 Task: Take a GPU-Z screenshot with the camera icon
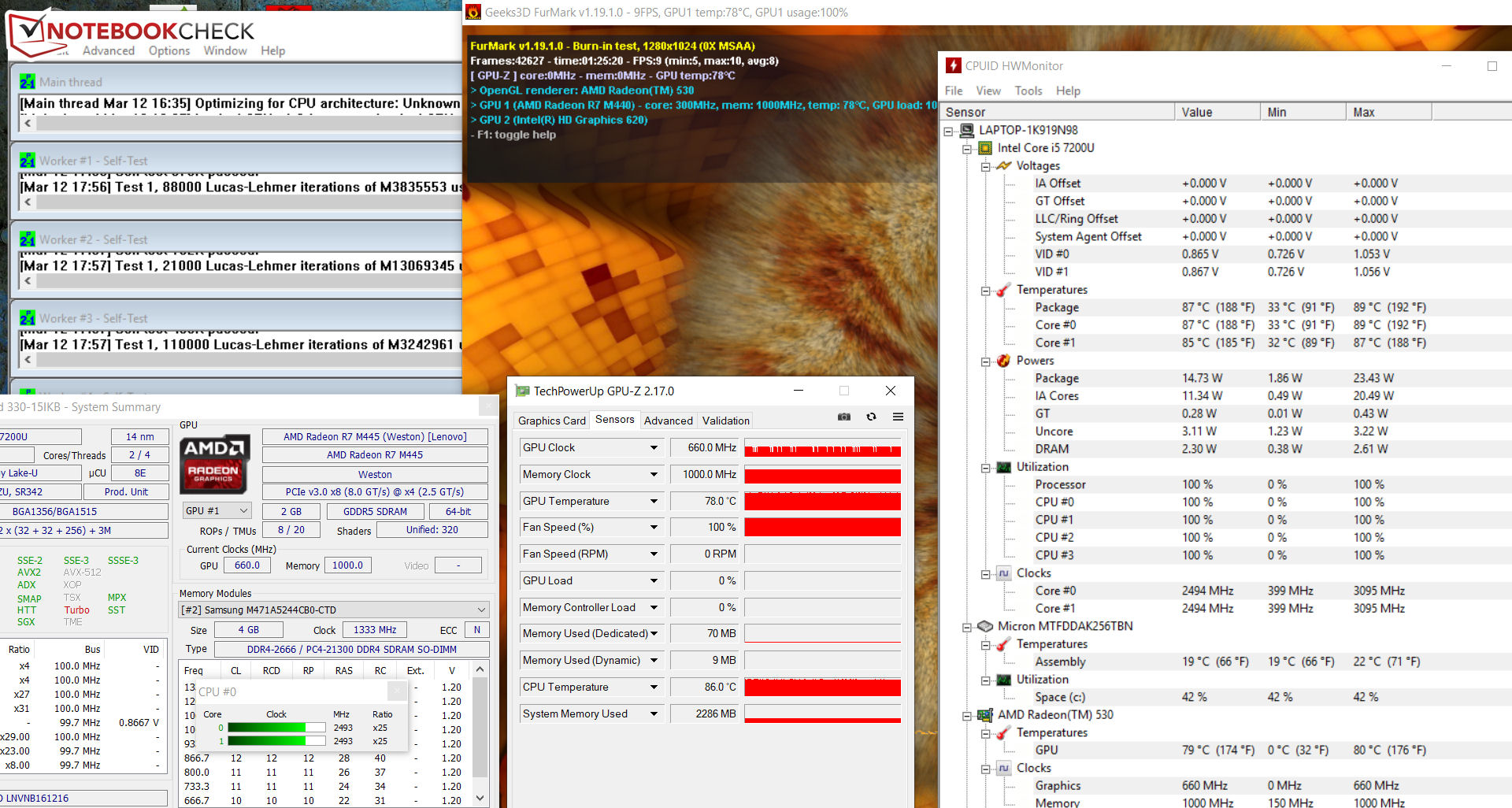click(x=844, y=417)
